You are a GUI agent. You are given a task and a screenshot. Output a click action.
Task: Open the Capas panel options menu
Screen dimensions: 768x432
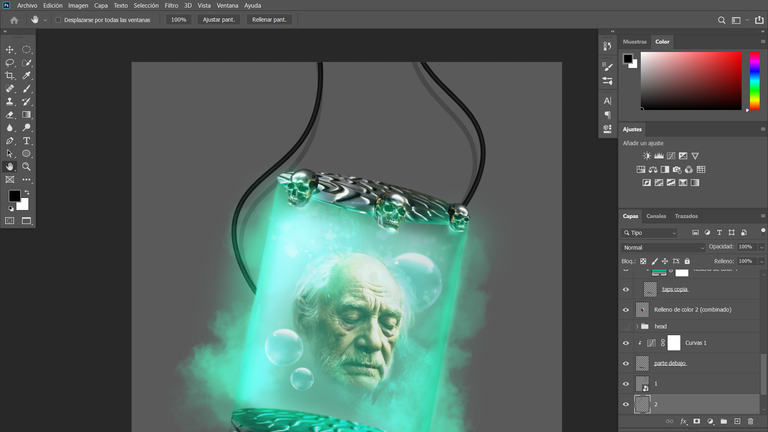click(763, 216)
